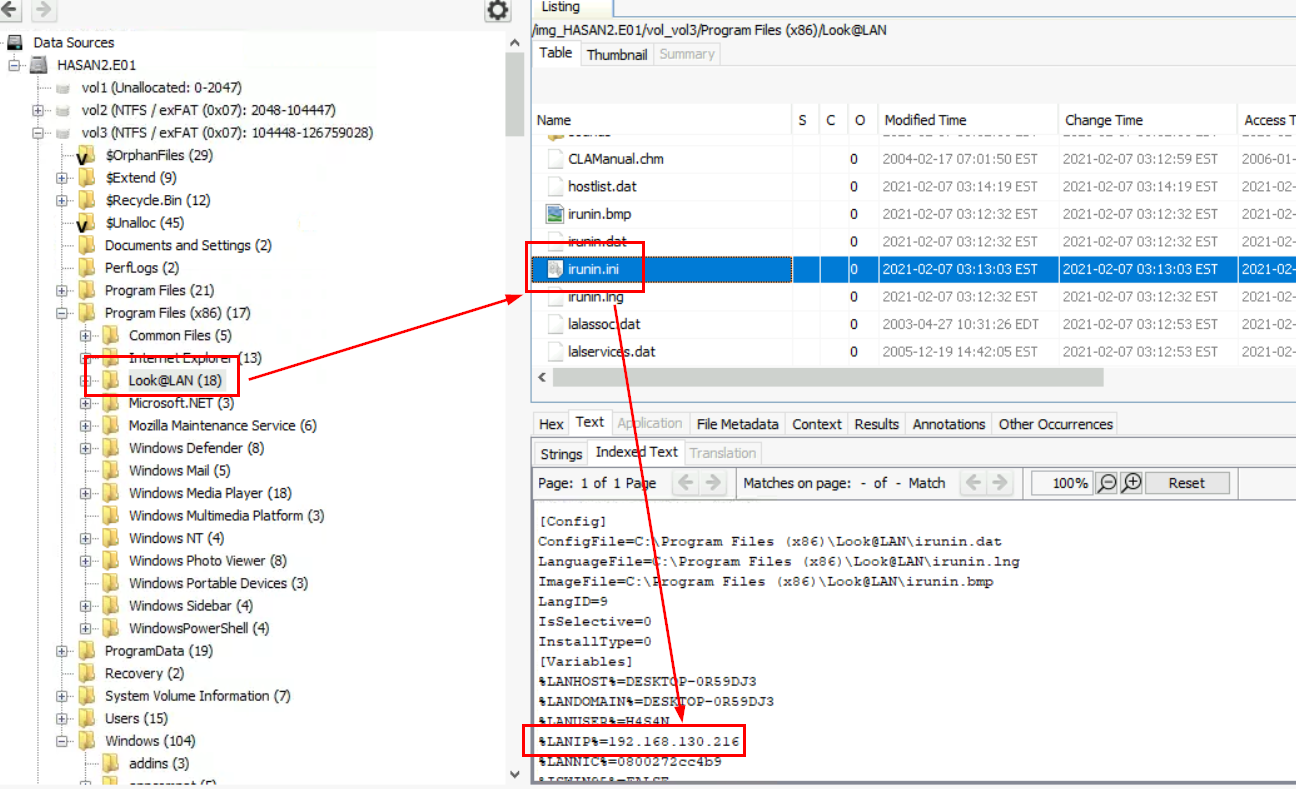Click the zoom in magnifier icon

[1131, 483]
